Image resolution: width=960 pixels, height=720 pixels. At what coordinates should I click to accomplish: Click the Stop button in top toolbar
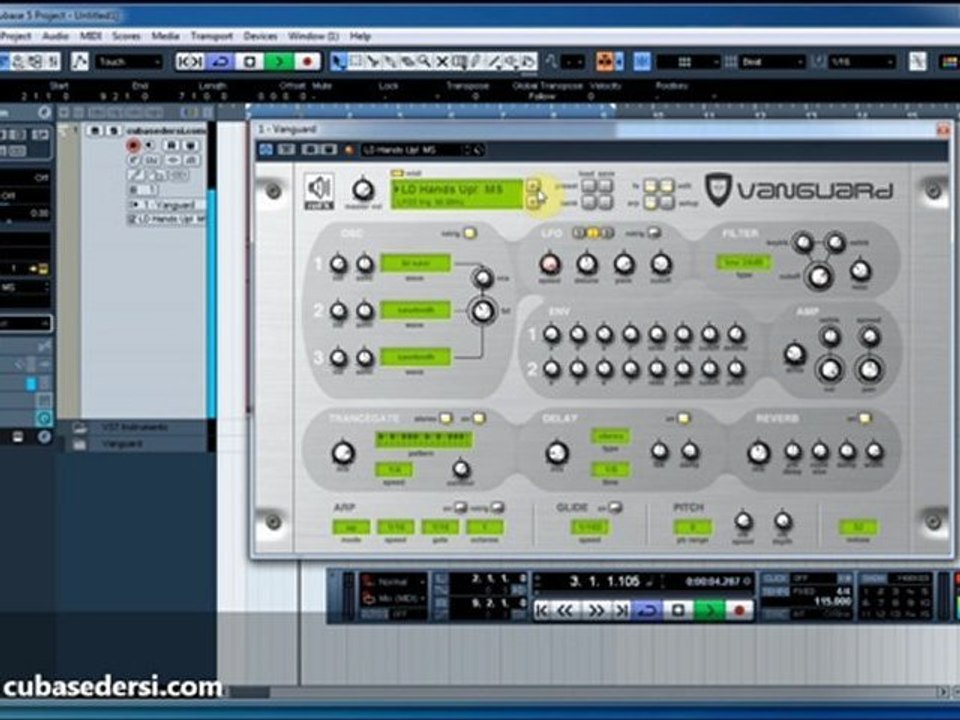(x=250, y=61)
